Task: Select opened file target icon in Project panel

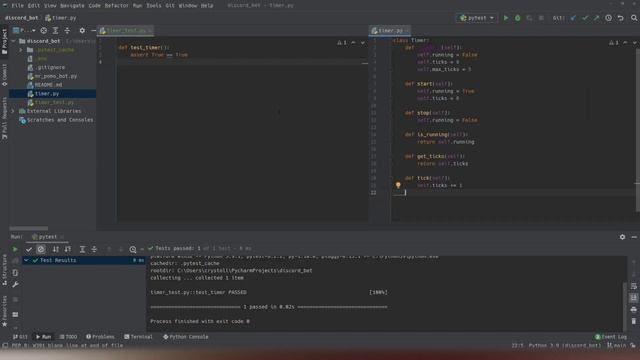Action: tap(44, 31)
